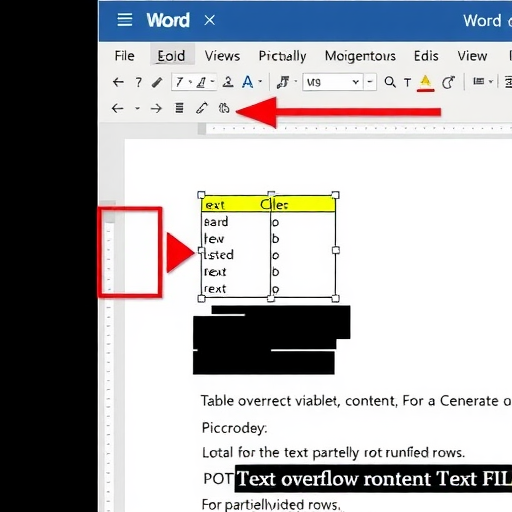Expand the small dropdown after the second-row left arrow
Viewport: 512px width, 512px height.
137,108
